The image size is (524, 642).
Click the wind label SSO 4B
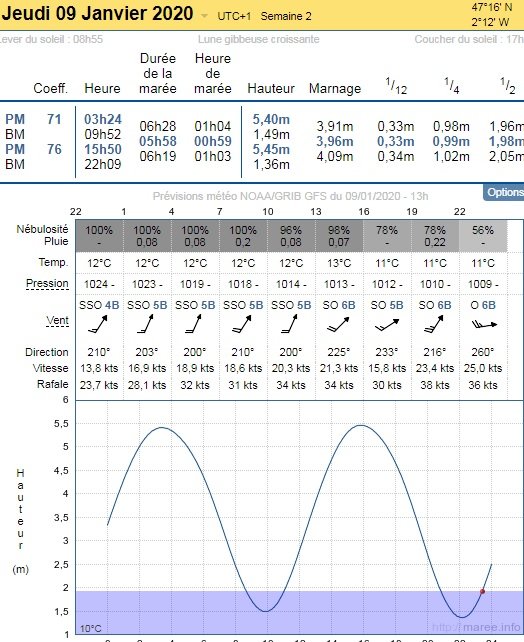pos(99,305)
